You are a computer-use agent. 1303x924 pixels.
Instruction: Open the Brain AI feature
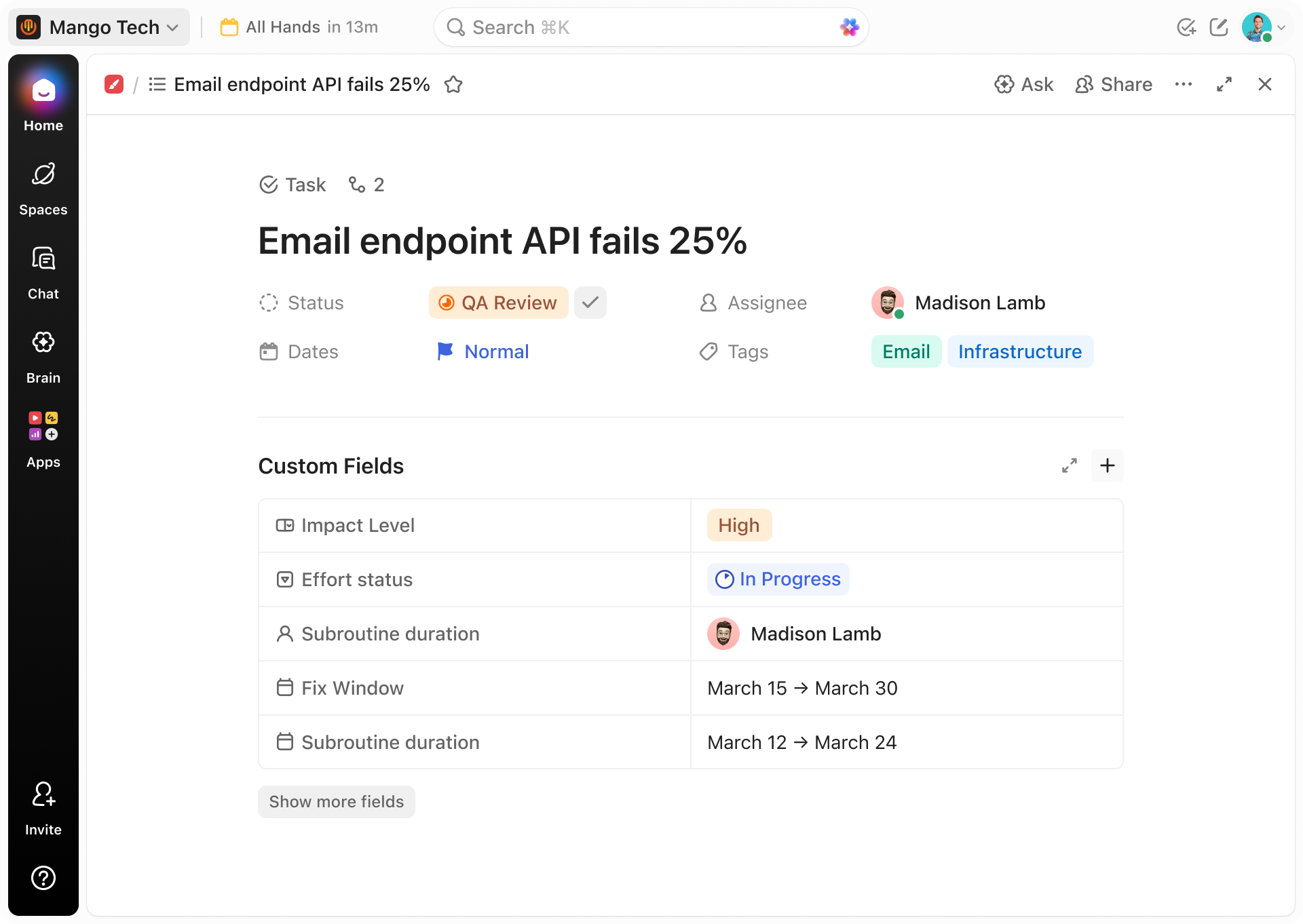tap(43, 353)
